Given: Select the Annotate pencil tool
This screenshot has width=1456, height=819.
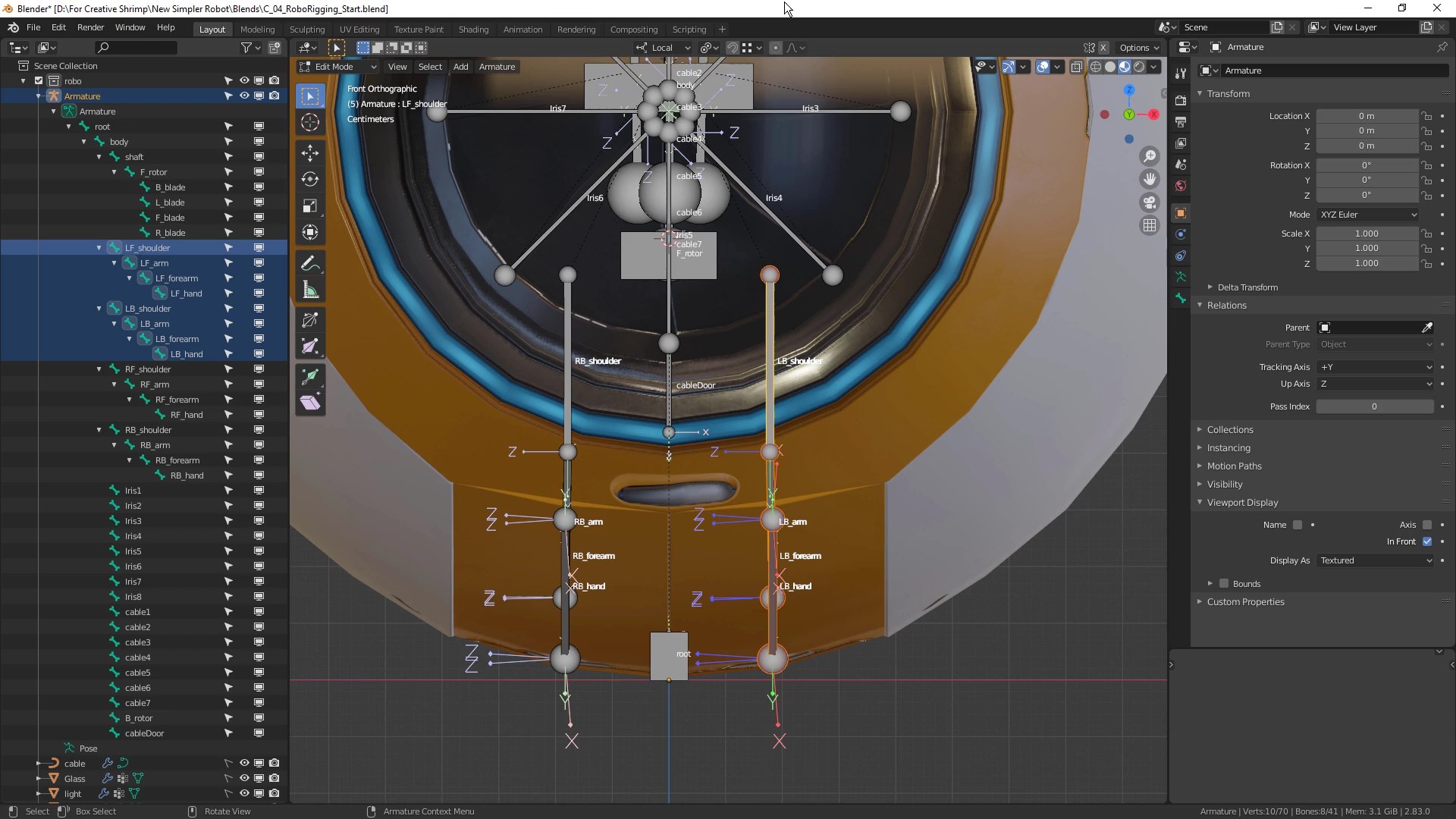Looking at the screenshot, I should [309, 263].
